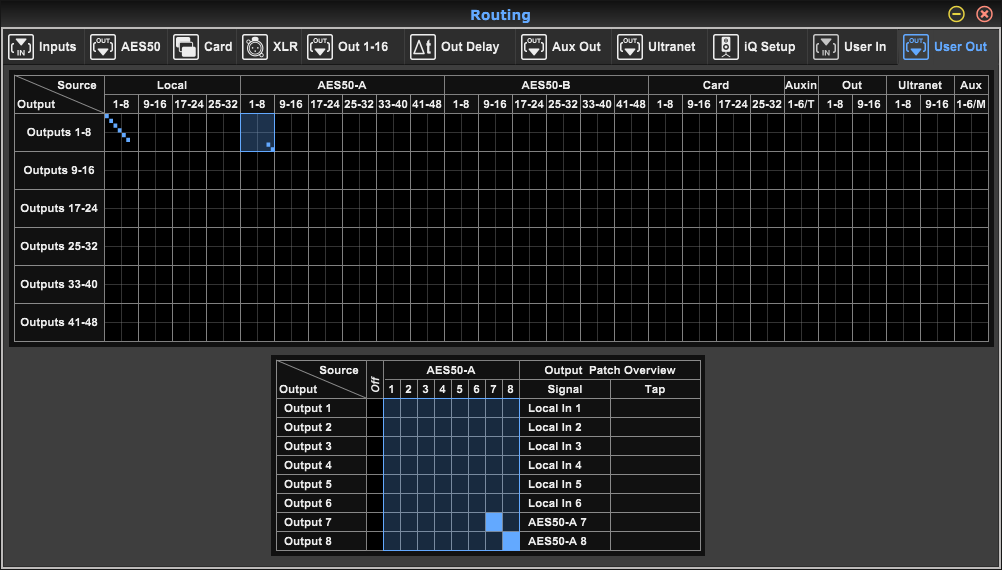This screenshot has width=1002, height=570.
Task: Patch AES50-A channel 2 to Output 2
Action: [409, 427]
